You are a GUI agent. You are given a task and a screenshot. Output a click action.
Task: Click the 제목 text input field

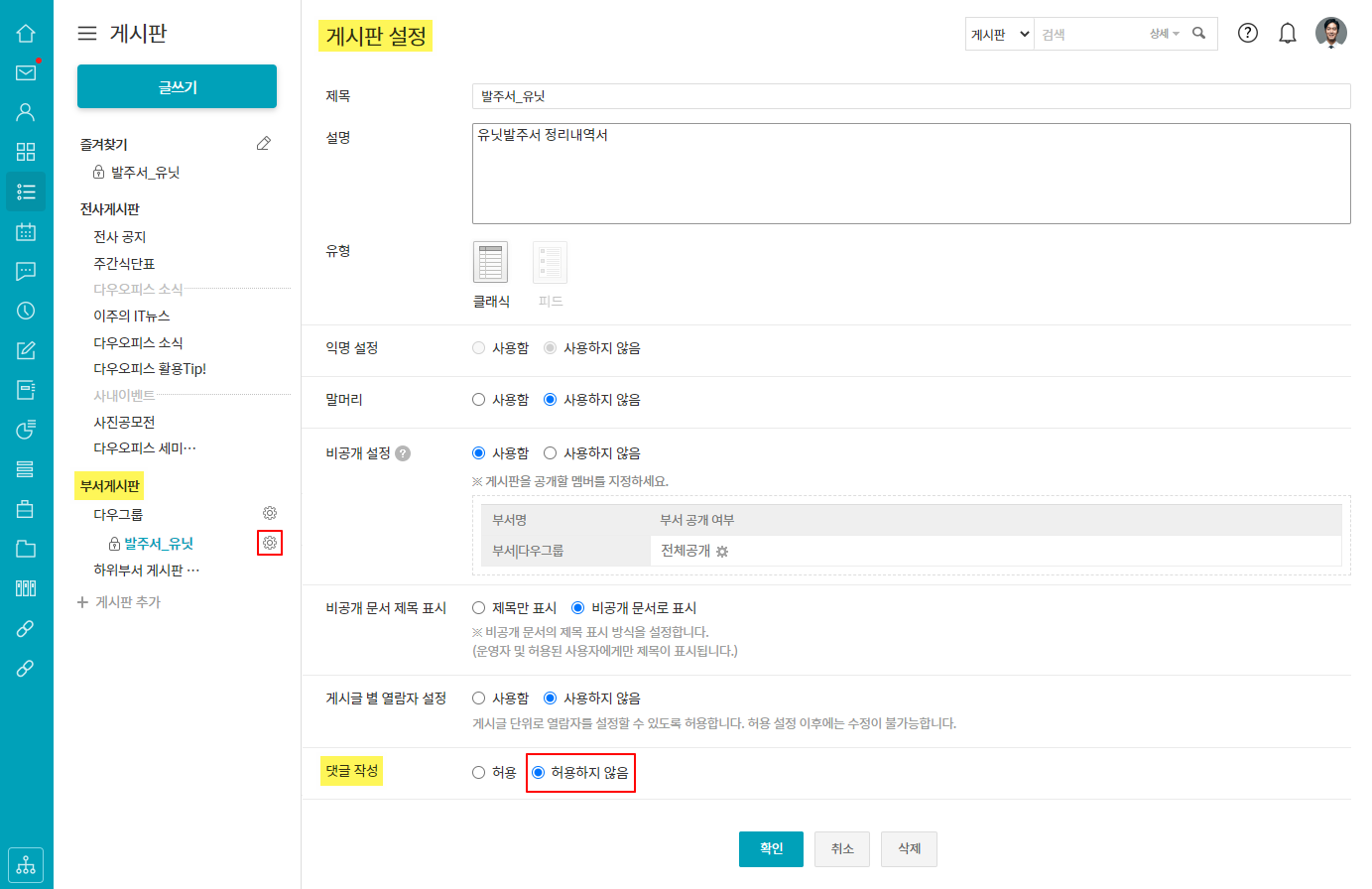click(910, 96)
